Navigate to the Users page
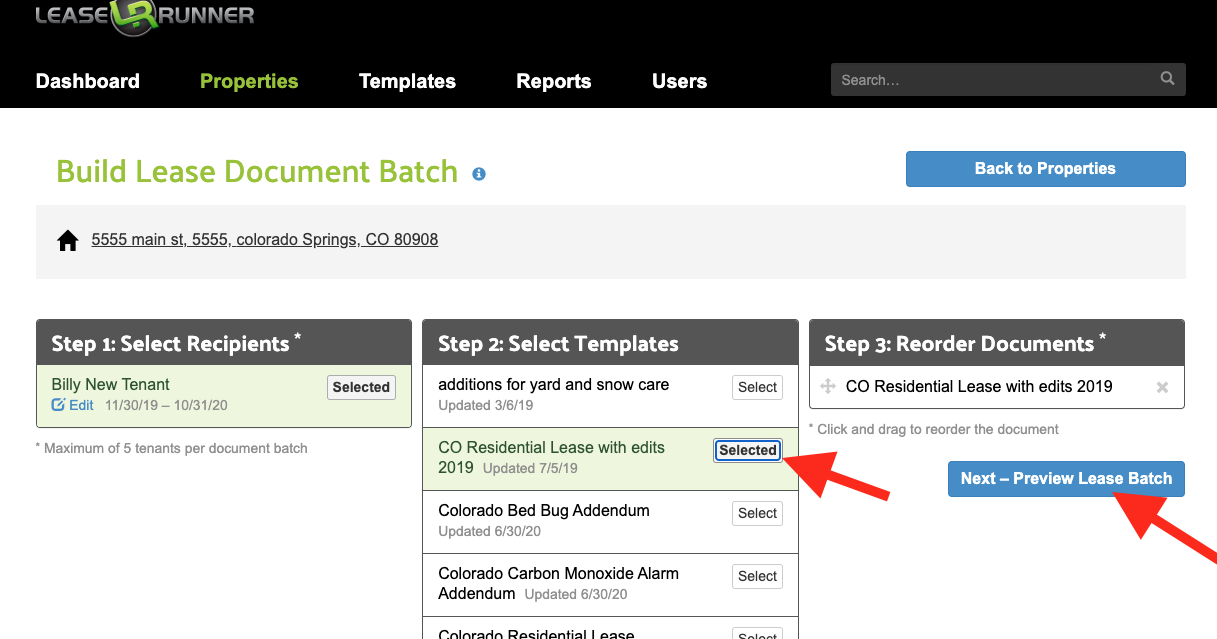1217x639 pixels. coord(679,81)
